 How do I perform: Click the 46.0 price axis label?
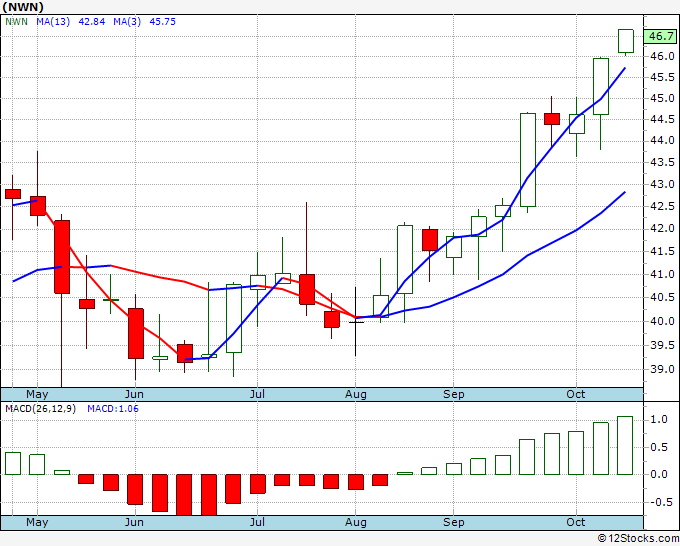pos(662,56)
